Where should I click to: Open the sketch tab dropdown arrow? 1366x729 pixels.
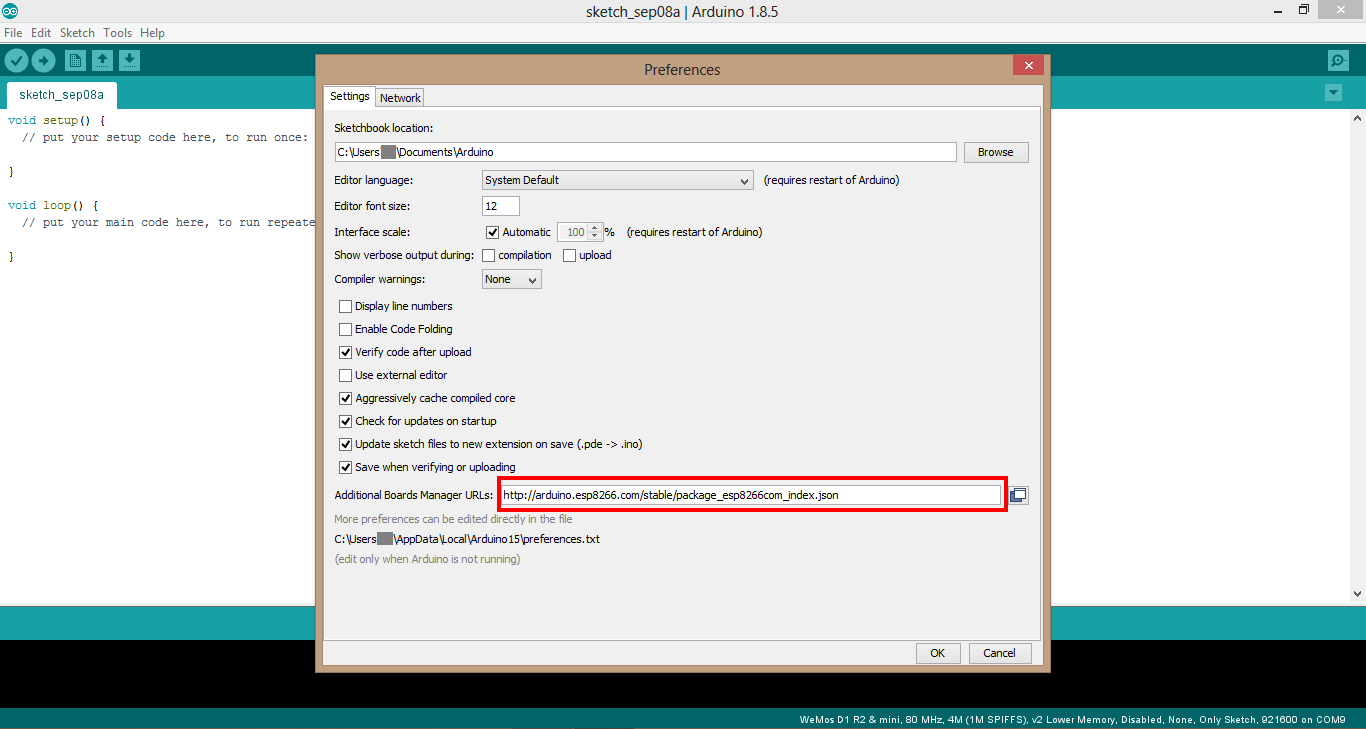[x=1333, y=93]
